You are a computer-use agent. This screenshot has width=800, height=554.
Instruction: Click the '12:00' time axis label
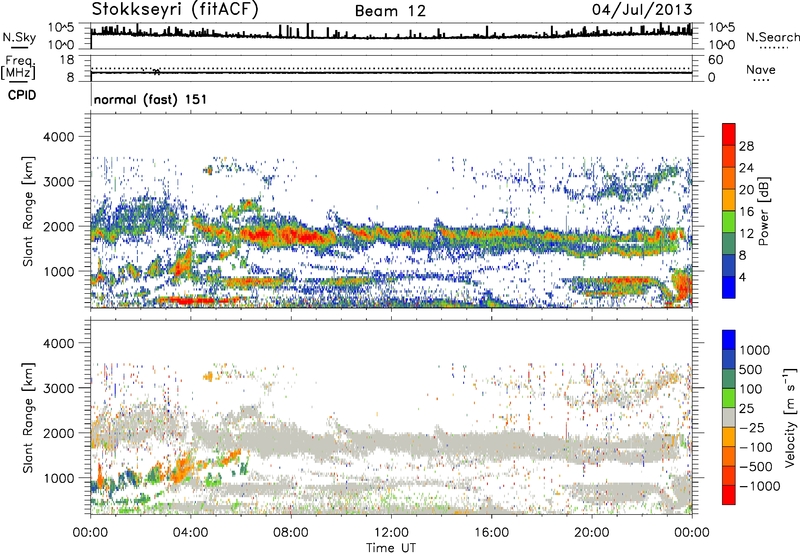pos(391,533)
